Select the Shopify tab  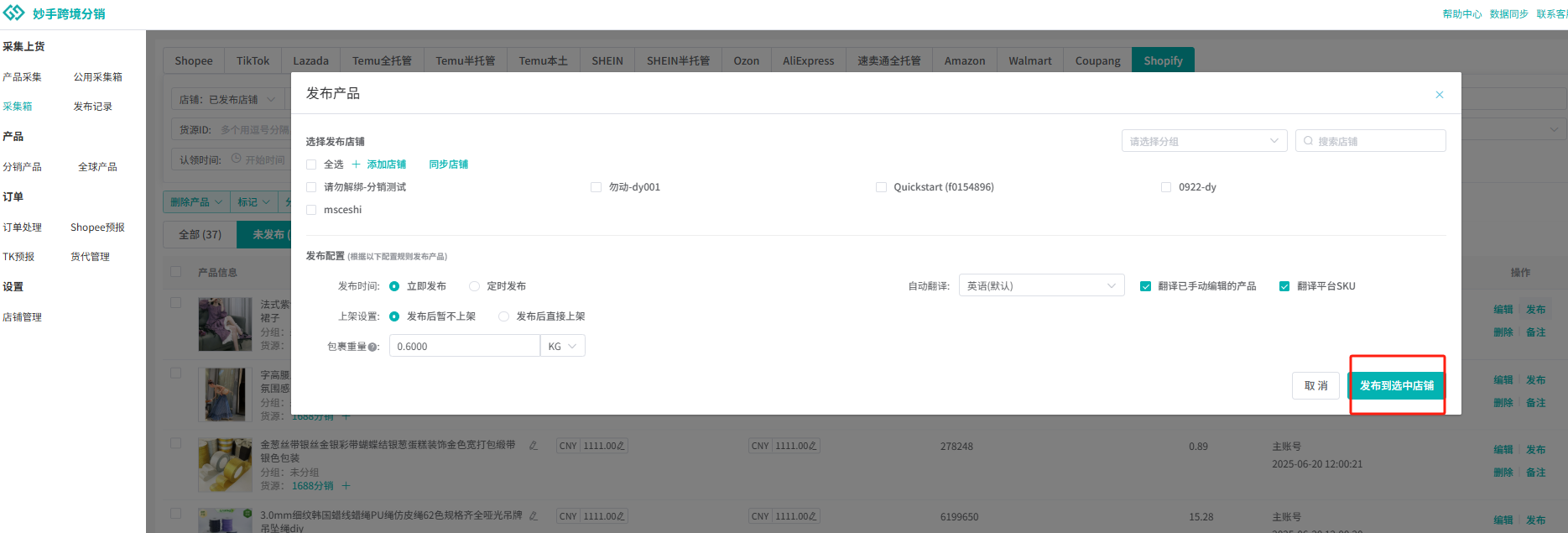pos(1163,60)
